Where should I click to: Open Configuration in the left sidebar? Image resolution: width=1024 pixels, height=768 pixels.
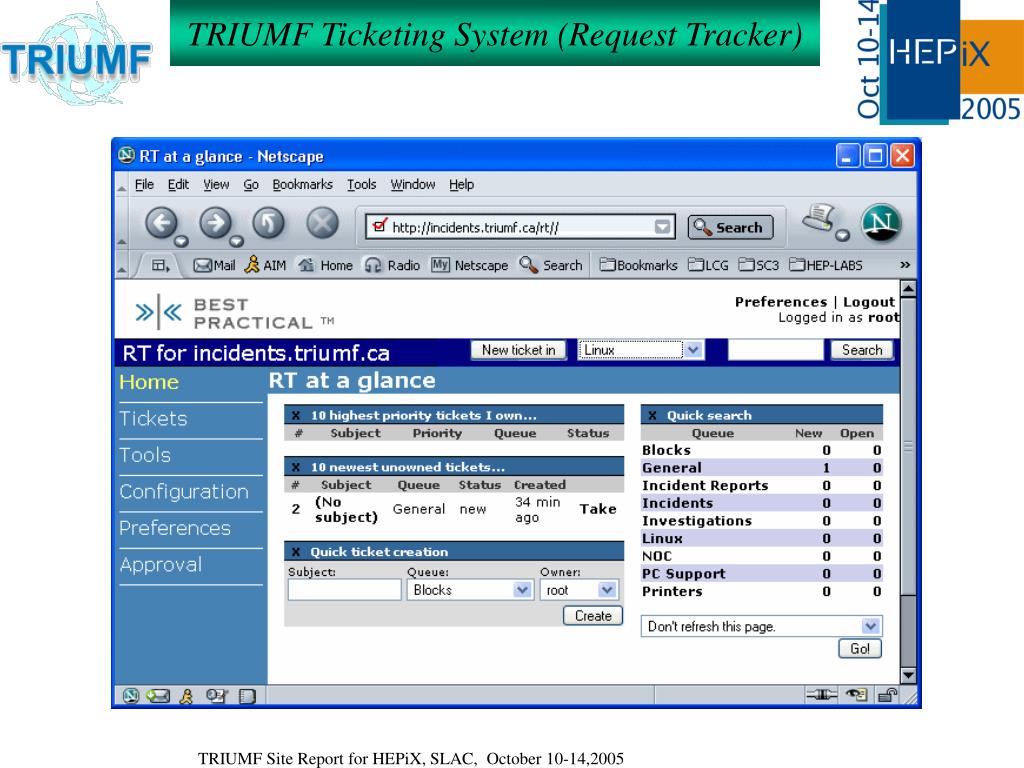(184, 492)
